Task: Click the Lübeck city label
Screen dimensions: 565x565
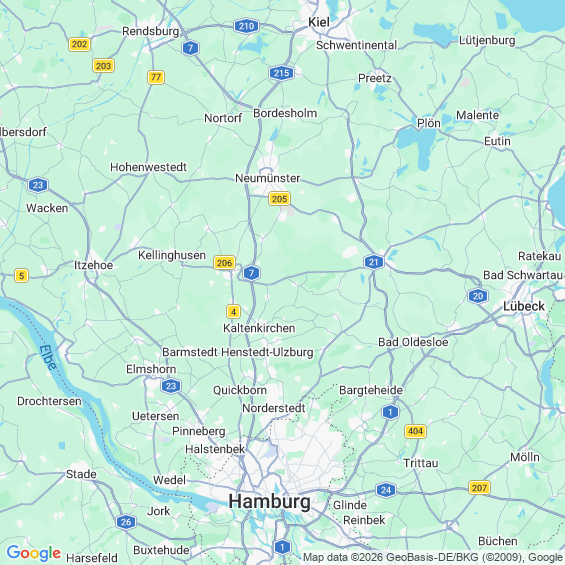Action: click(x=524, y=306)
